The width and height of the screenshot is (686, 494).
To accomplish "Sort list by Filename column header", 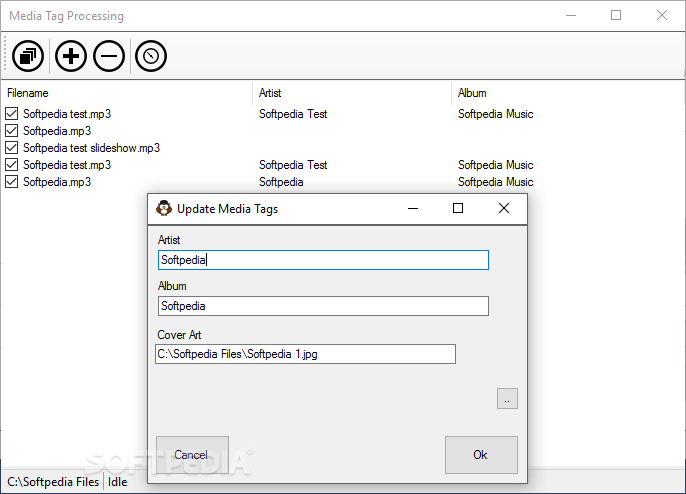I will click(x=127, y=93).
